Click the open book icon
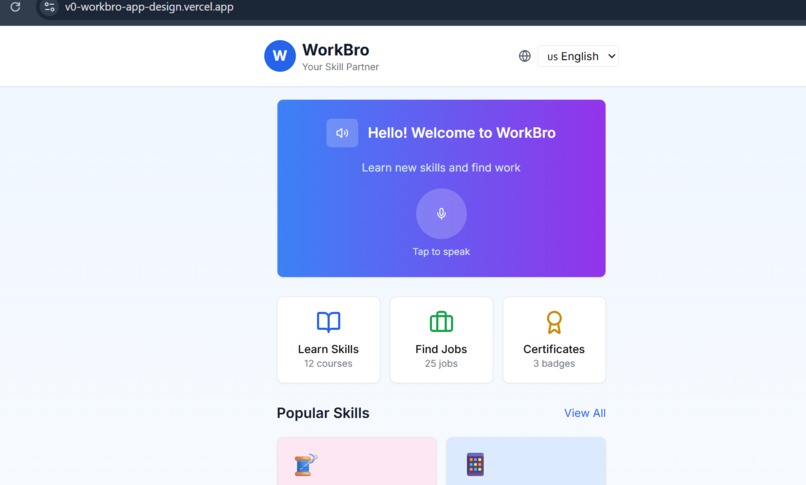 coord(328,322)
